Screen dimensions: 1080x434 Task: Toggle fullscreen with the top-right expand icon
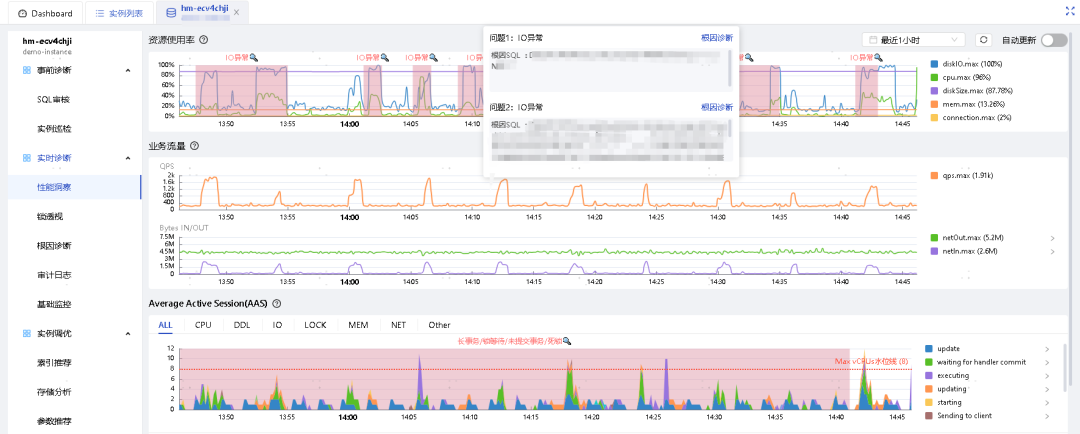pos(1070,12)
